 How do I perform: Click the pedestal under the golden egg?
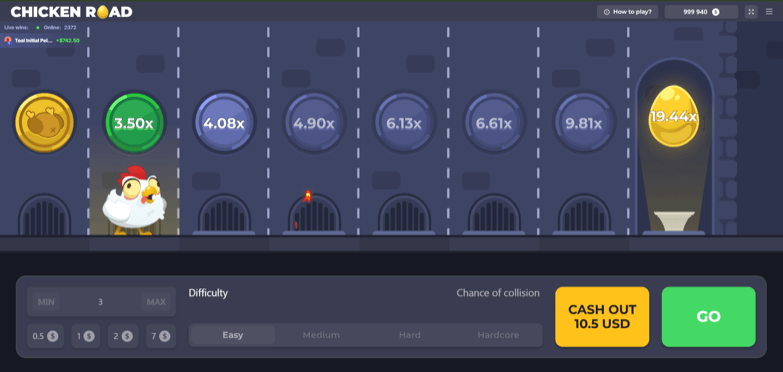[x=674, y=221]
